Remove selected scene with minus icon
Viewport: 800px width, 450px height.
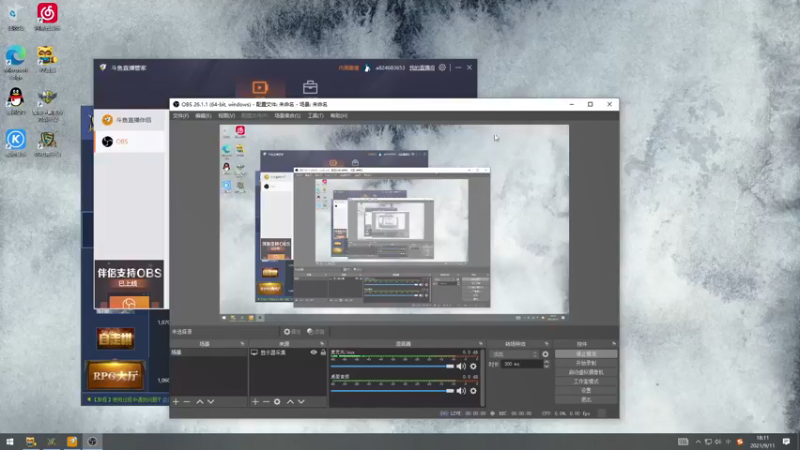(x=187, y=402)
